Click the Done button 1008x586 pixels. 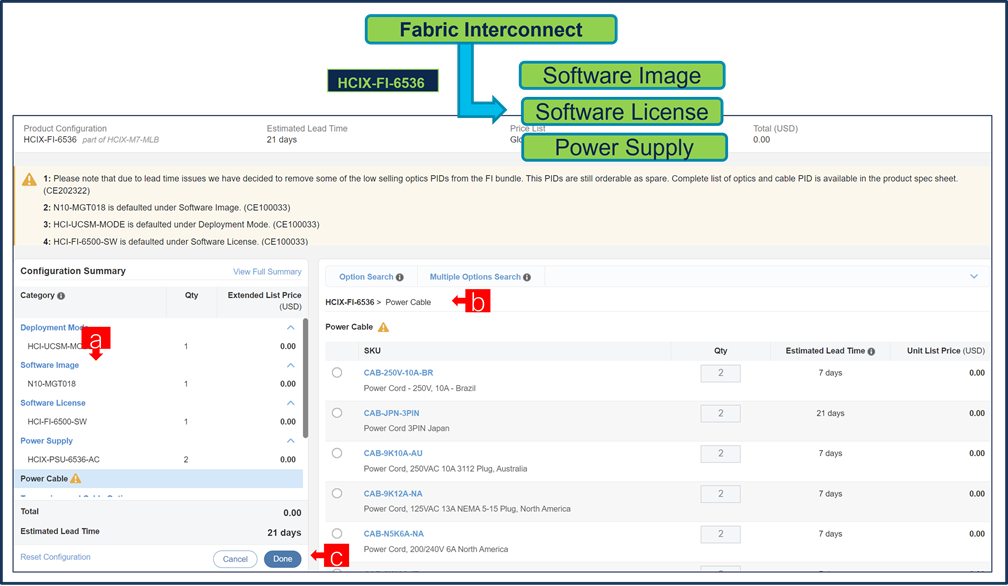point(282,559)
